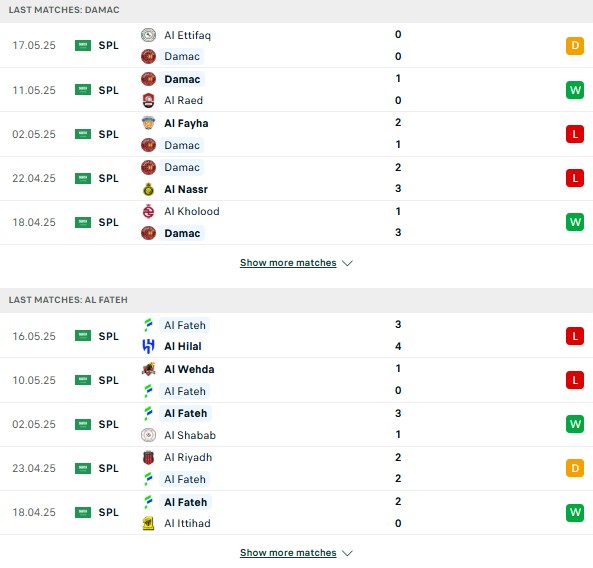Click the chevron beside Damac's Show more matches
This screenshot has width=593, height=568.
coord(347,263)
